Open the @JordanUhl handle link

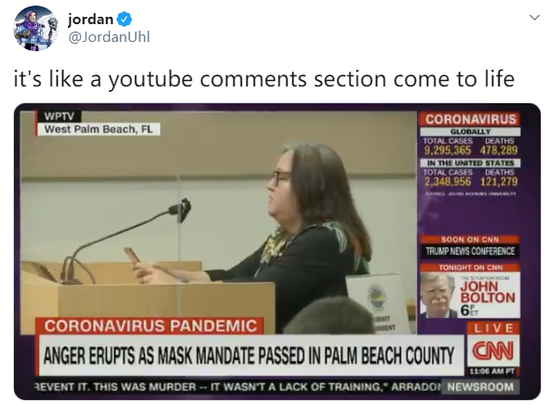109,36
